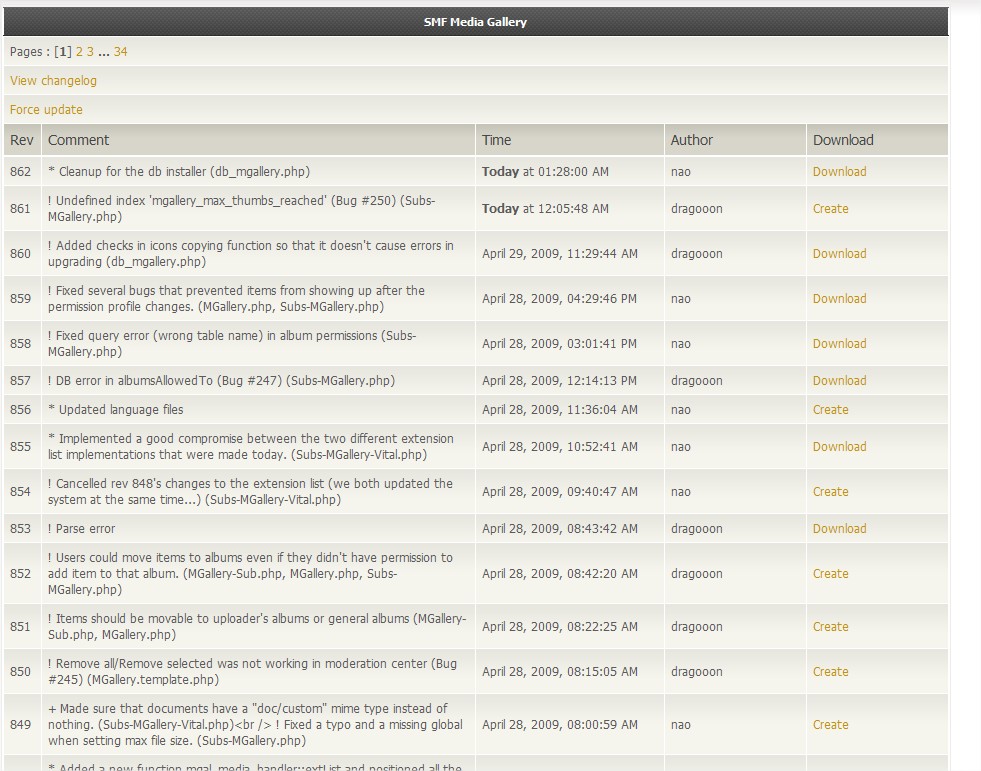The image size is (981, 771).
Task: Download revision 855
Action: [840, 446]
